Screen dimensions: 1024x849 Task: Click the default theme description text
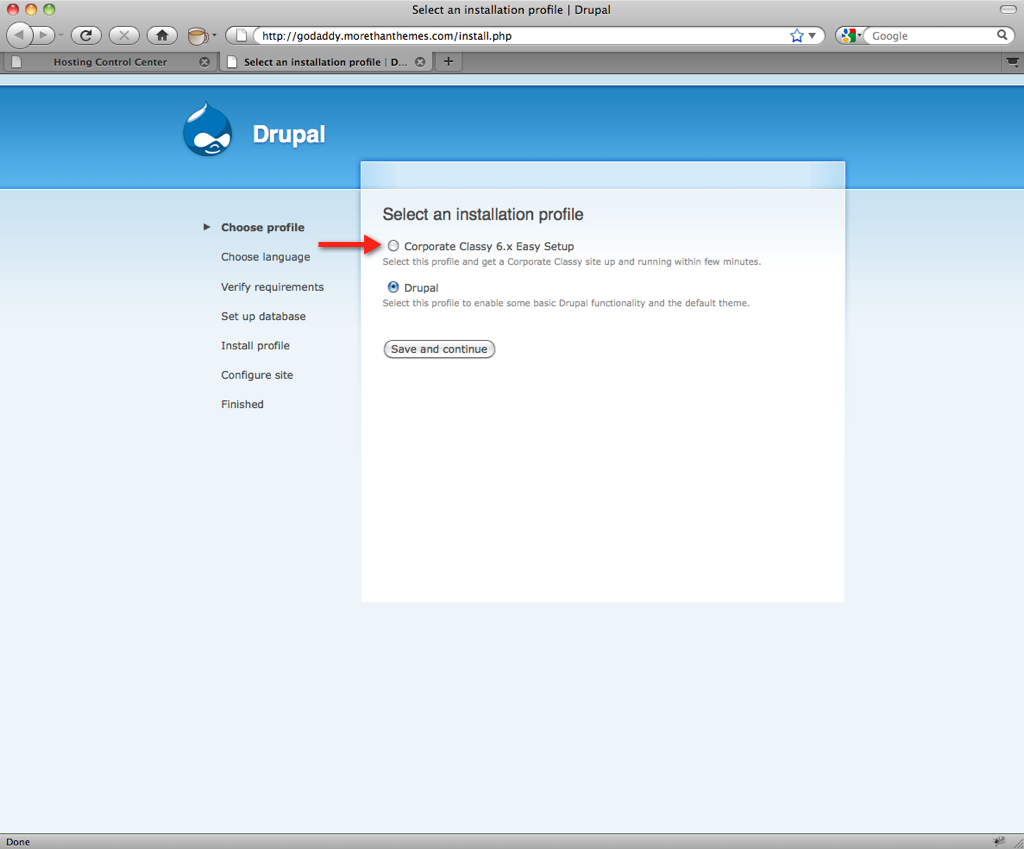(566, 303)
